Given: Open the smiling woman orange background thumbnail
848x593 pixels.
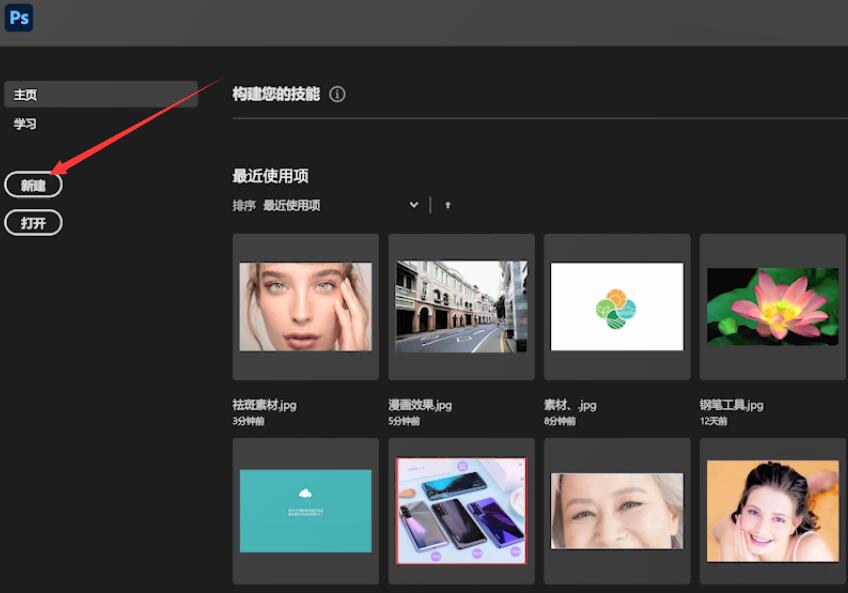Looking at the screenshot, I should coord(773,511).
